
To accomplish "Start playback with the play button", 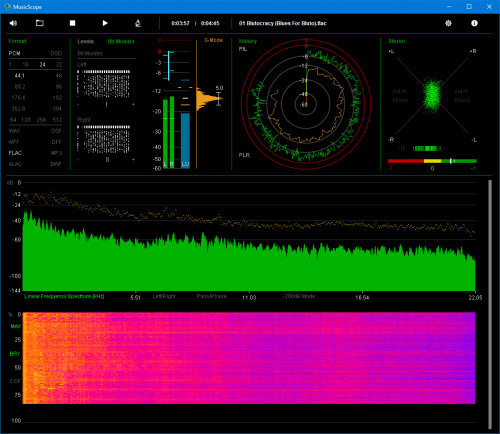I will [x=105, y=23].
